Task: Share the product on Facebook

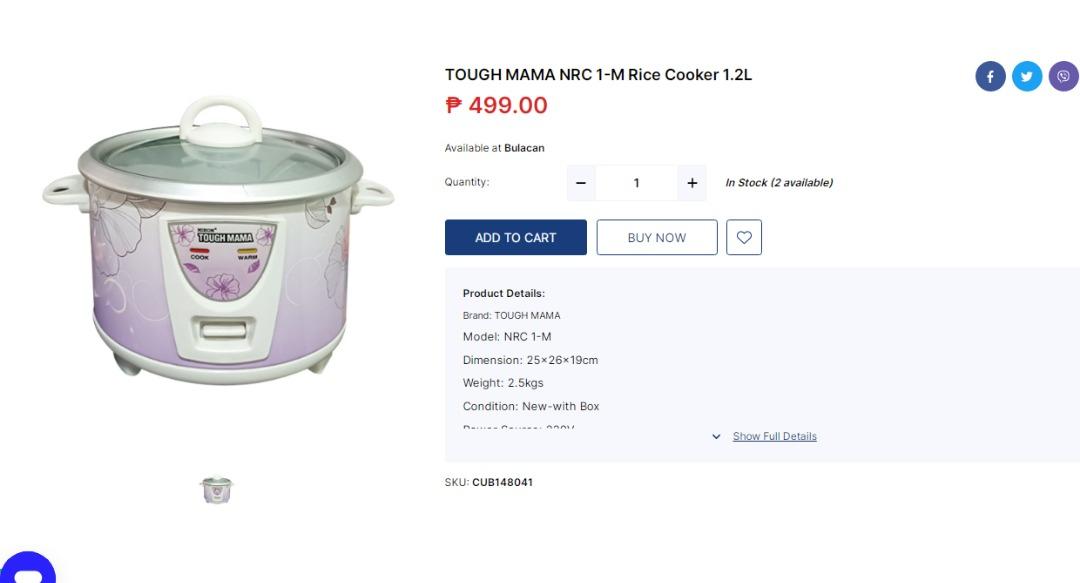Action: point(990,75)
